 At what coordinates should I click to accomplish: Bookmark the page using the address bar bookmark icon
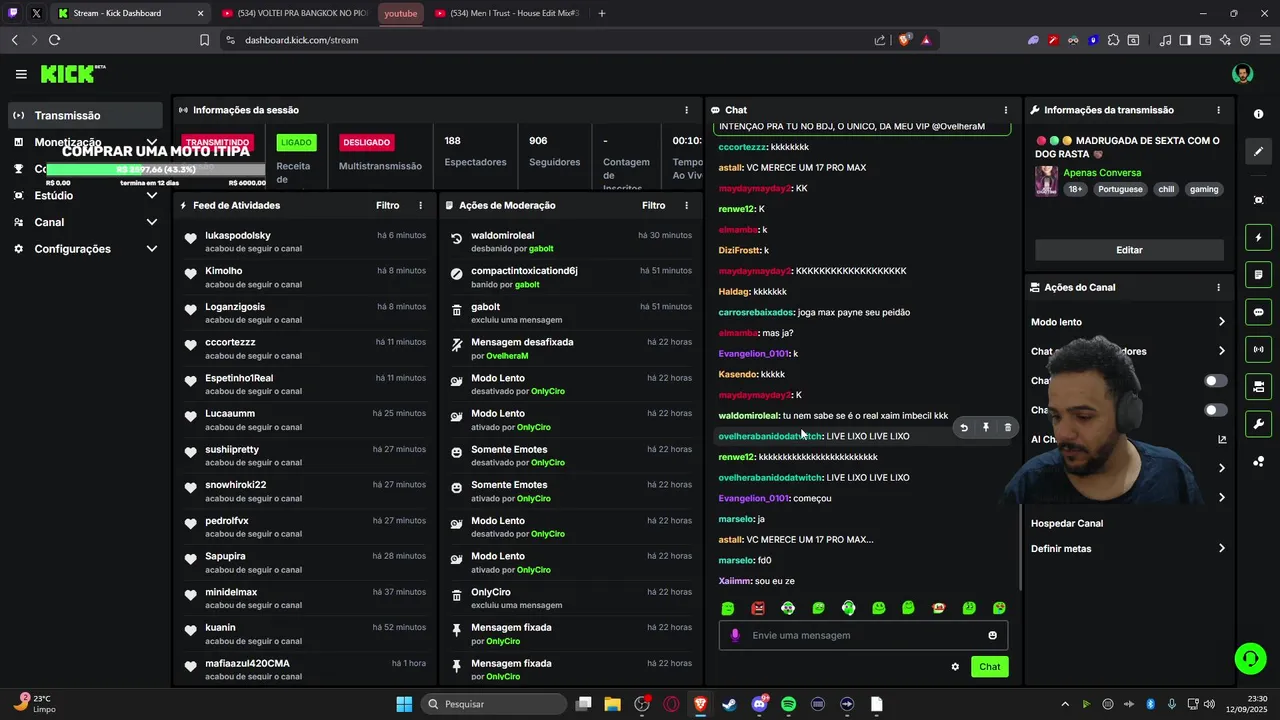[x=204, y=40]
